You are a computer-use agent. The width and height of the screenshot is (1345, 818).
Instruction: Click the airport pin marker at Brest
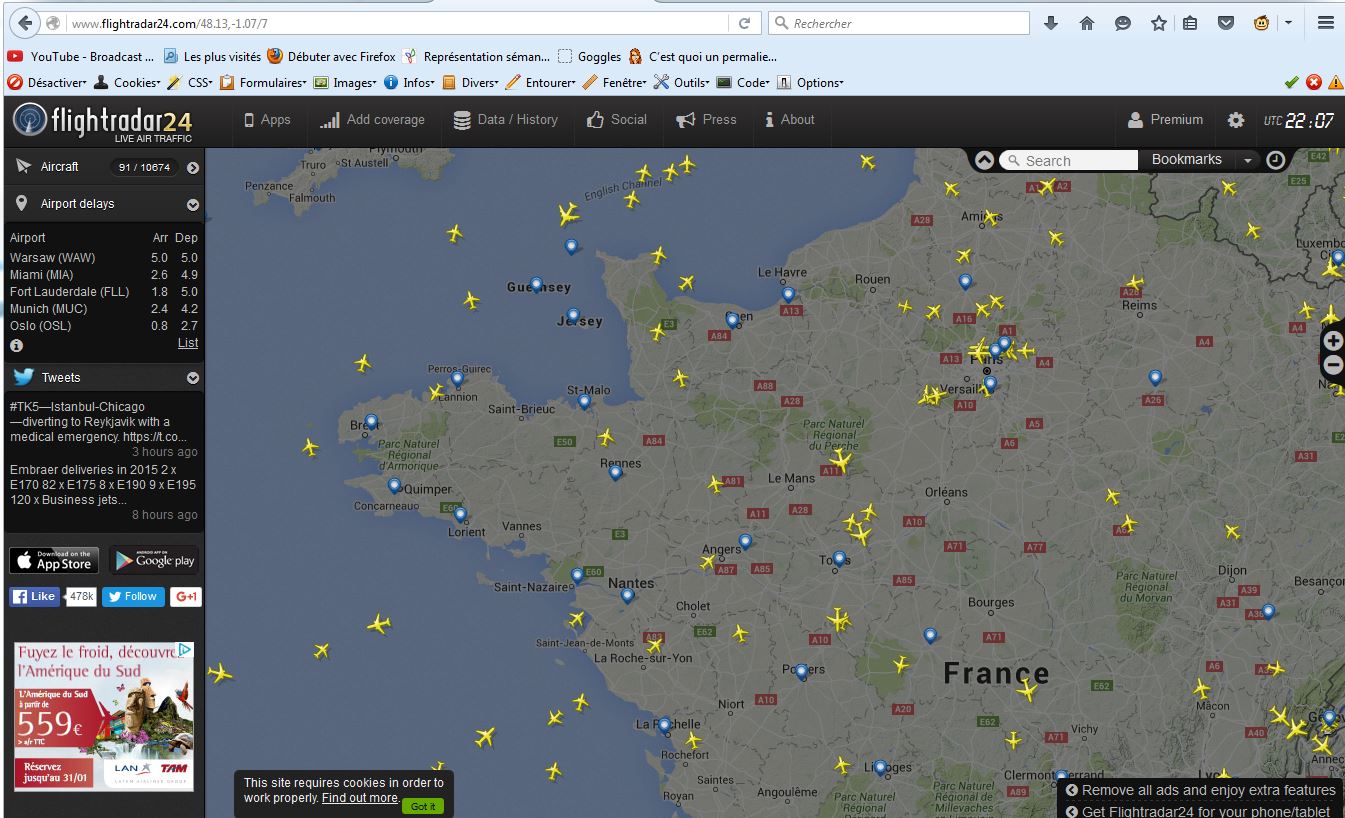(x=371, y=422)
